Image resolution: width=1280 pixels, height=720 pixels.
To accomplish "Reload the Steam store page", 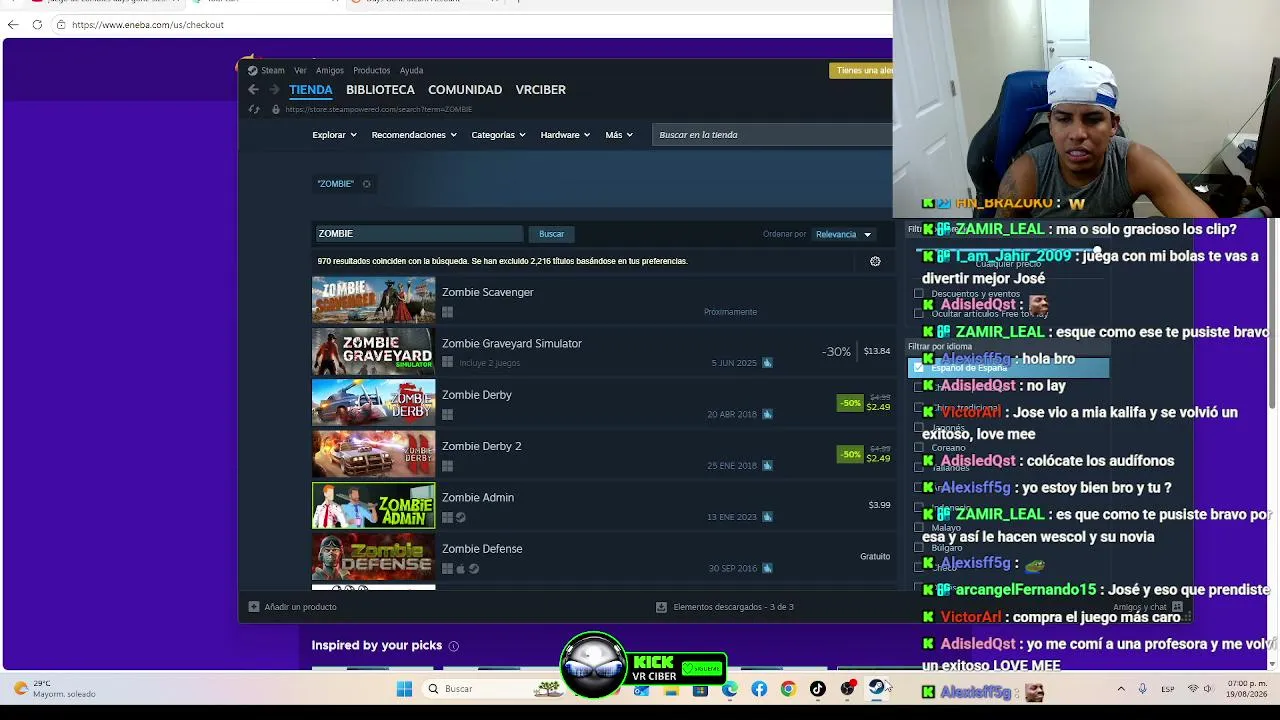I will (254, 109).
